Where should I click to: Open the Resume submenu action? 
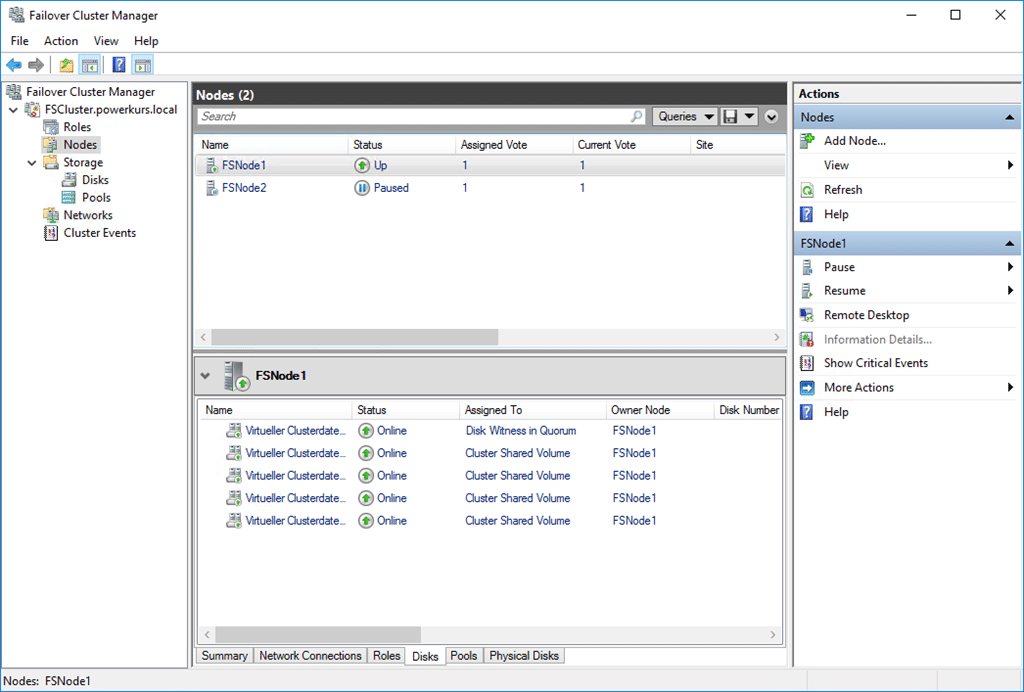[x=907, y=291]
